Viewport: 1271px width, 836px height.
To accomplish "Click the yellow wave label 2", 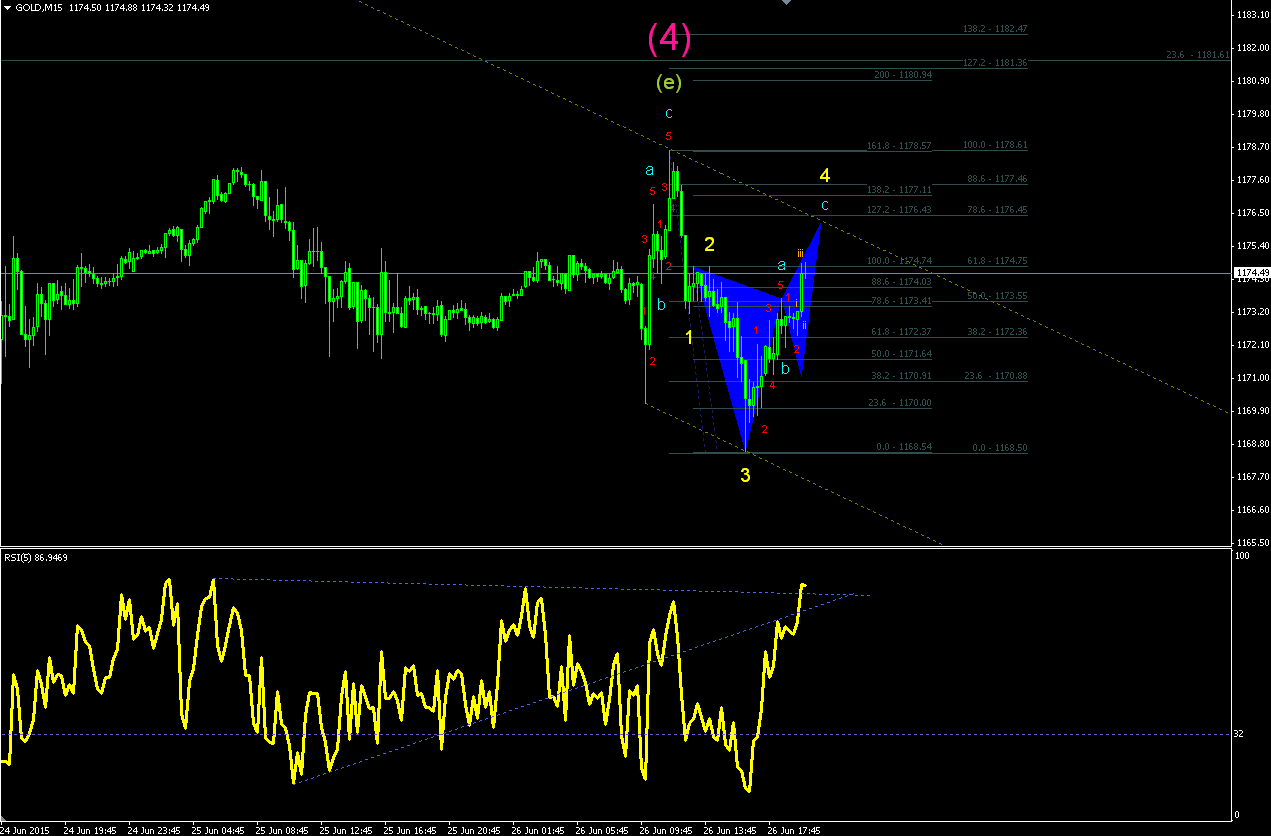I will 709,244.
